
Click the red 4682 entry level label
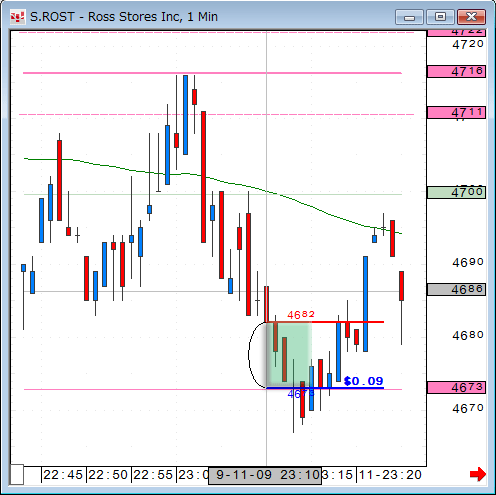[x=301, y=315]
